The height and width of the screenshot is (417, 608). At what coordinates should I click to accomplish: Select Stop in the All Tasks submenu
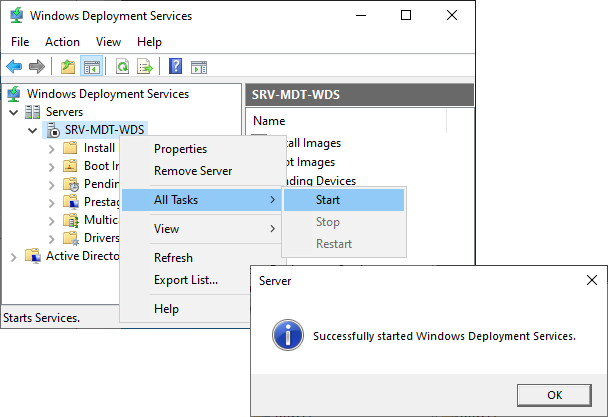coord(344,222)
